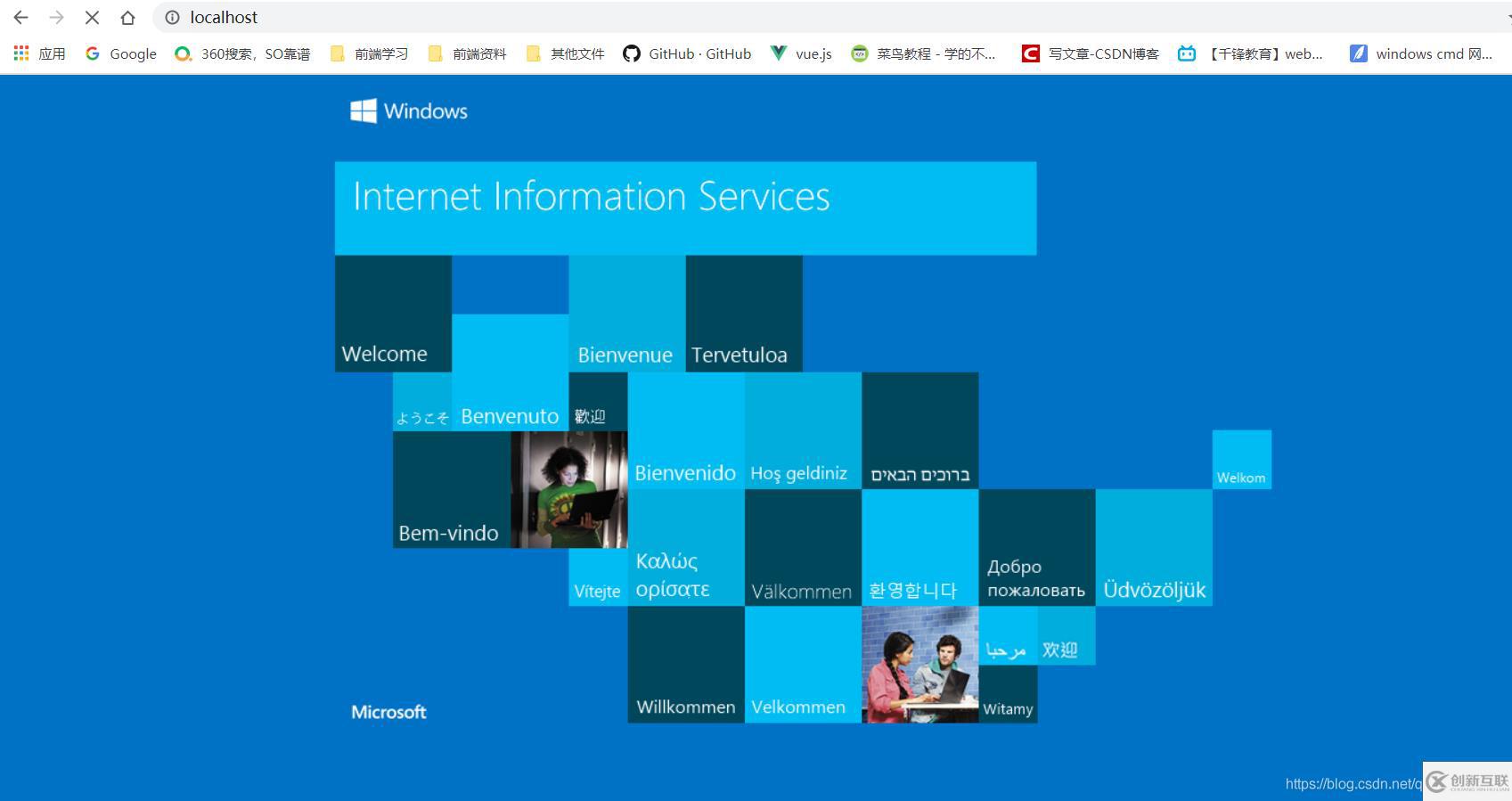Image resolution: width=1512 pixels, height=801 pixels.
Task: Click the Hoş geldiniz tile
Action: (803, 430)
